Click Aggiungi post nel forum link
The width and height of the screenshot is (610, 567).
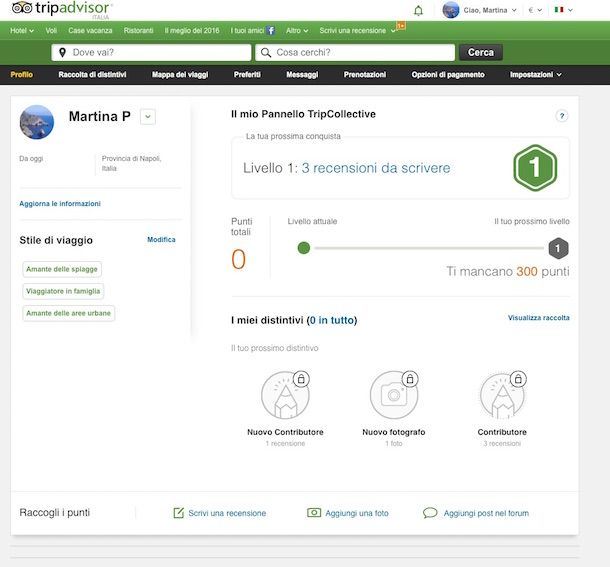(x=486, y=513)
